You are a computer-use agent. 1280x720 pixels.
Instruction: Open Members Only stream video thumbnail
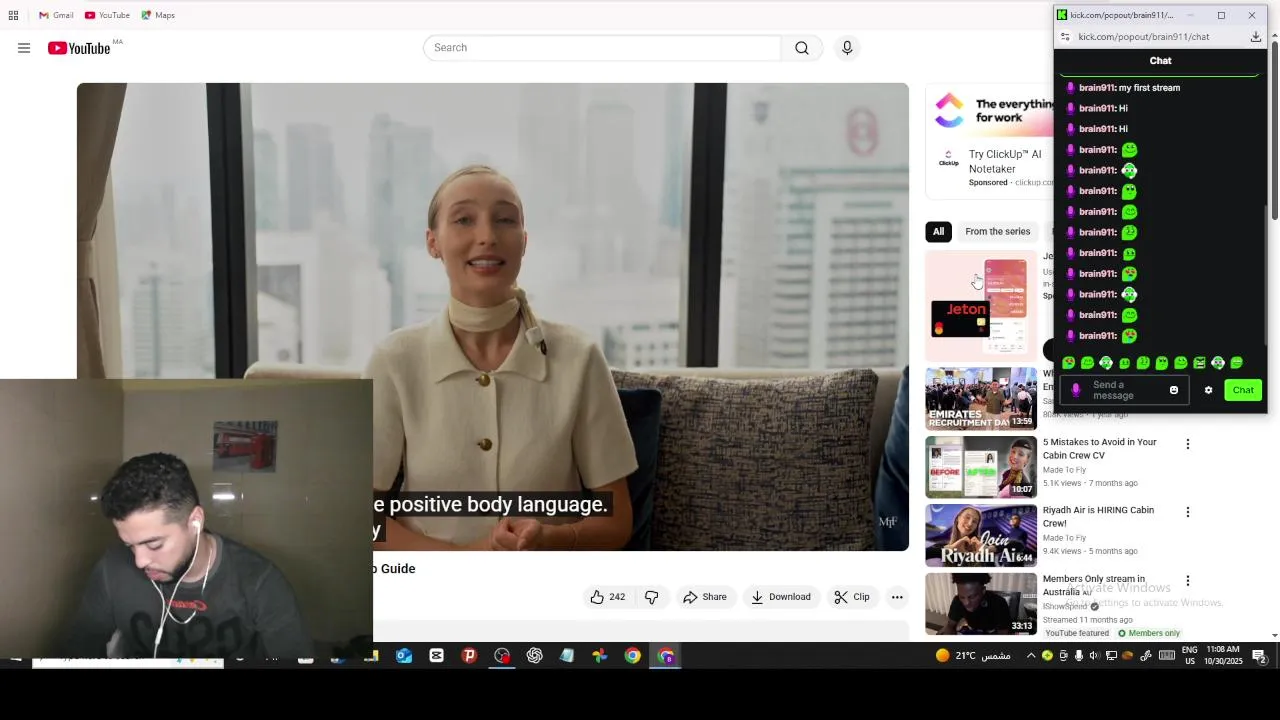[981, 604]
